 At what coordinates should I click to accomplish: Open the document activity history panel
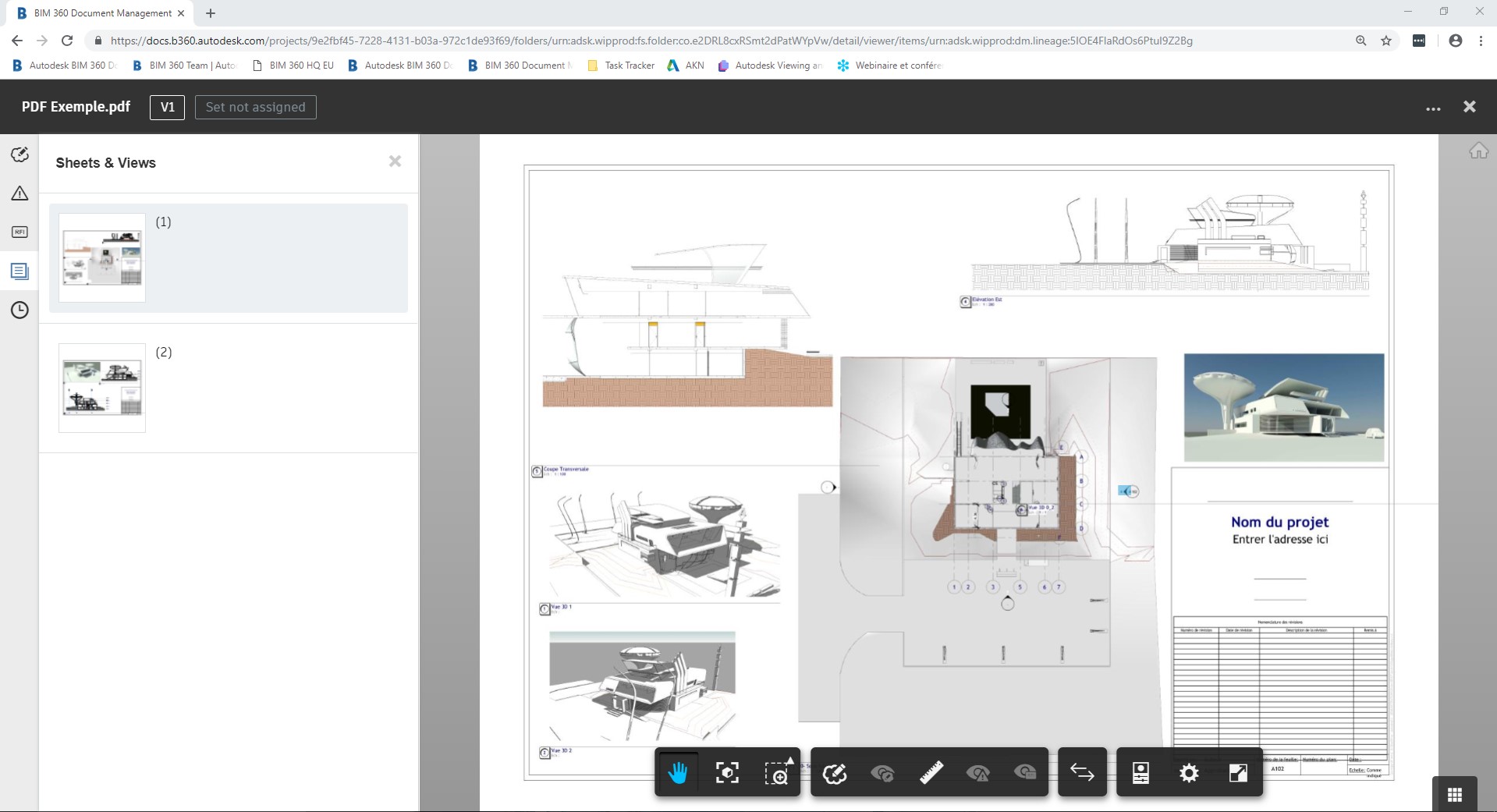point(19,310)
